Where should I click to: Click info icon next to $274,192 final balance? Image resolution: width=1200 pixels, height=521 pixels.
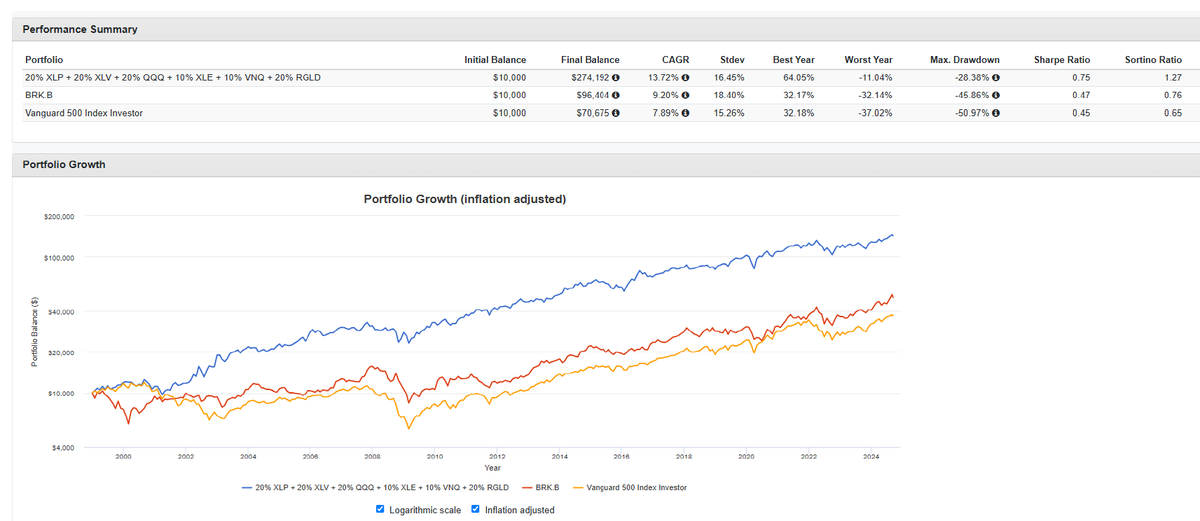pos(615,78)
